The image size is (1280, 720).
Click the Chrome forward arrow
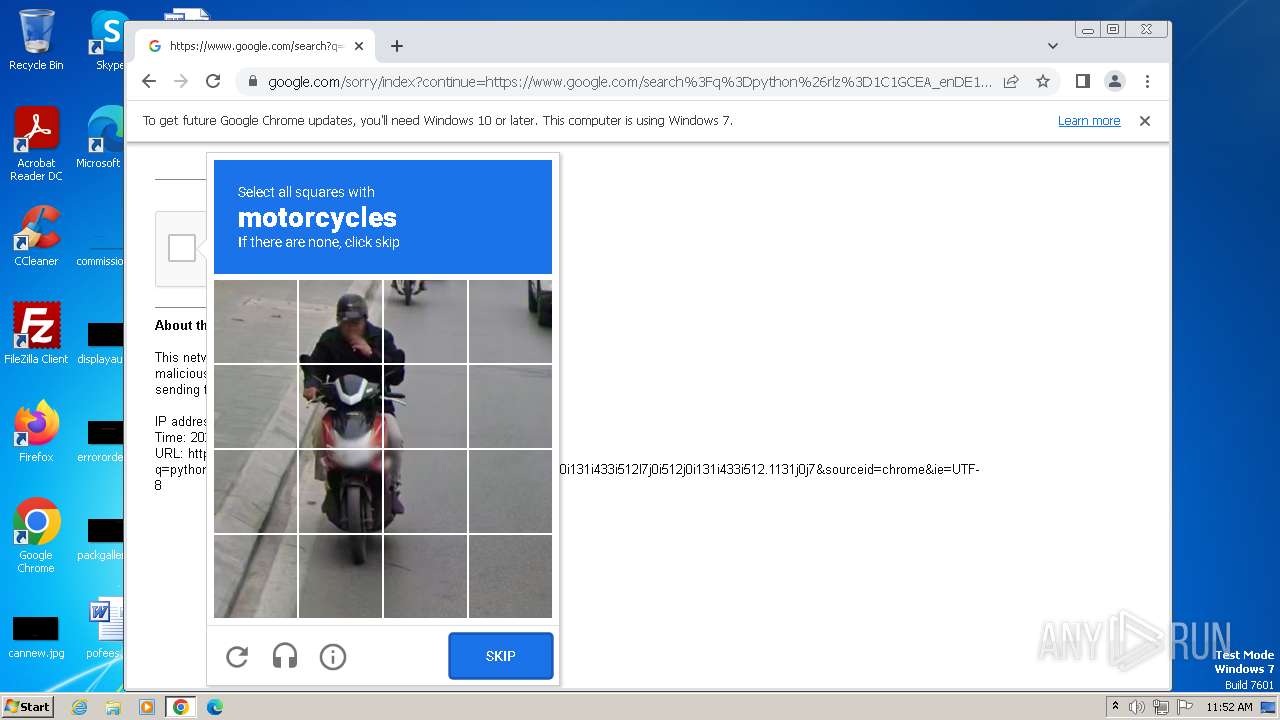[181, 81]
